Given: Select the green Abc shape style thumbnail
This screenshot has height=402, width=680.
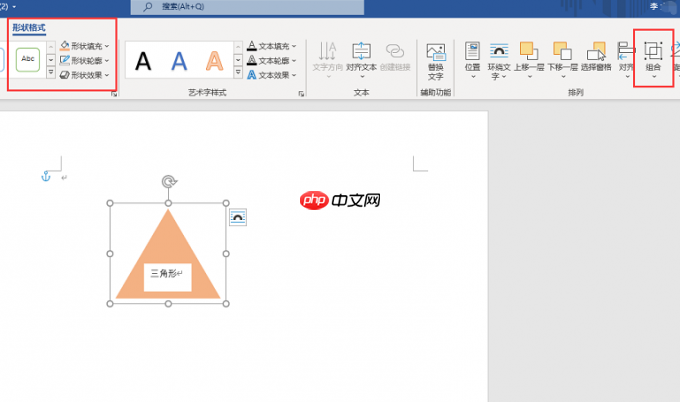Looking at the screenshot, I should point(28,59).
